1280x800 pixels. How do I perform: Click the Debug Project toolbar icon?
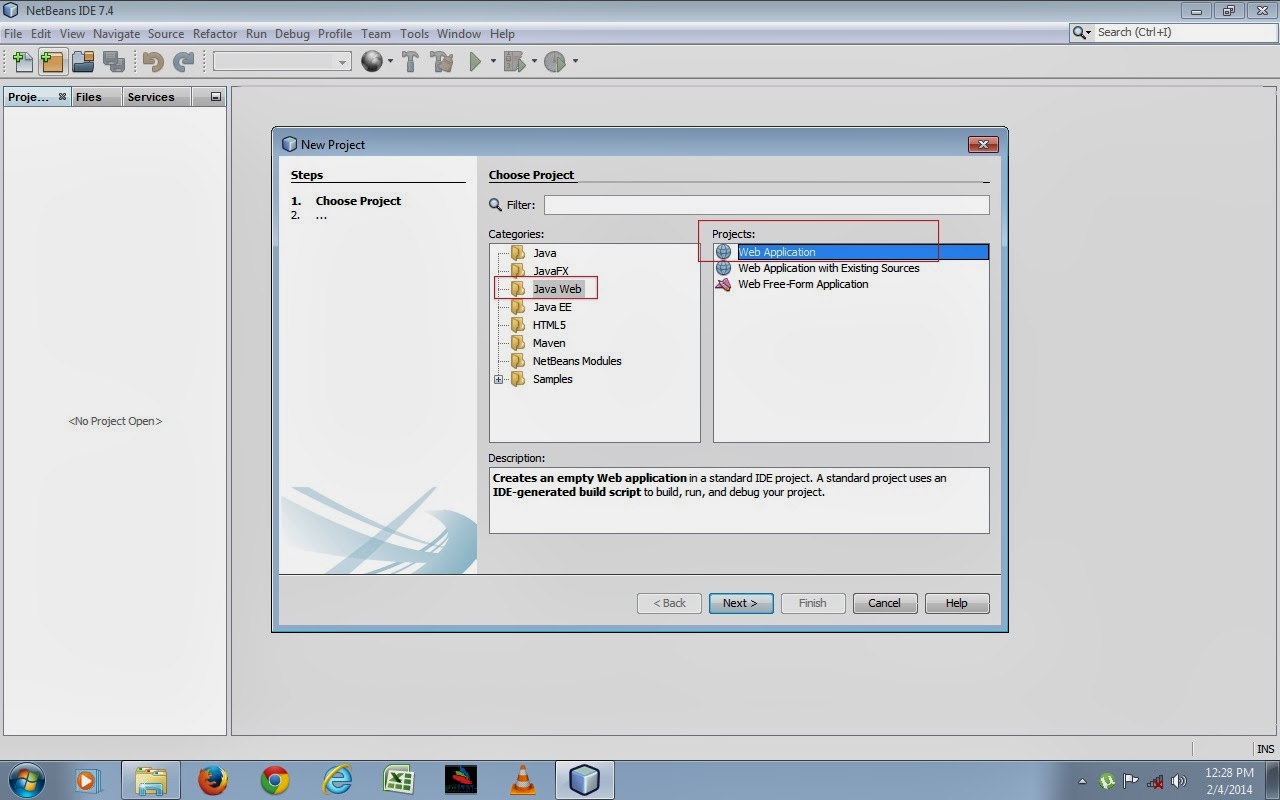514,62
